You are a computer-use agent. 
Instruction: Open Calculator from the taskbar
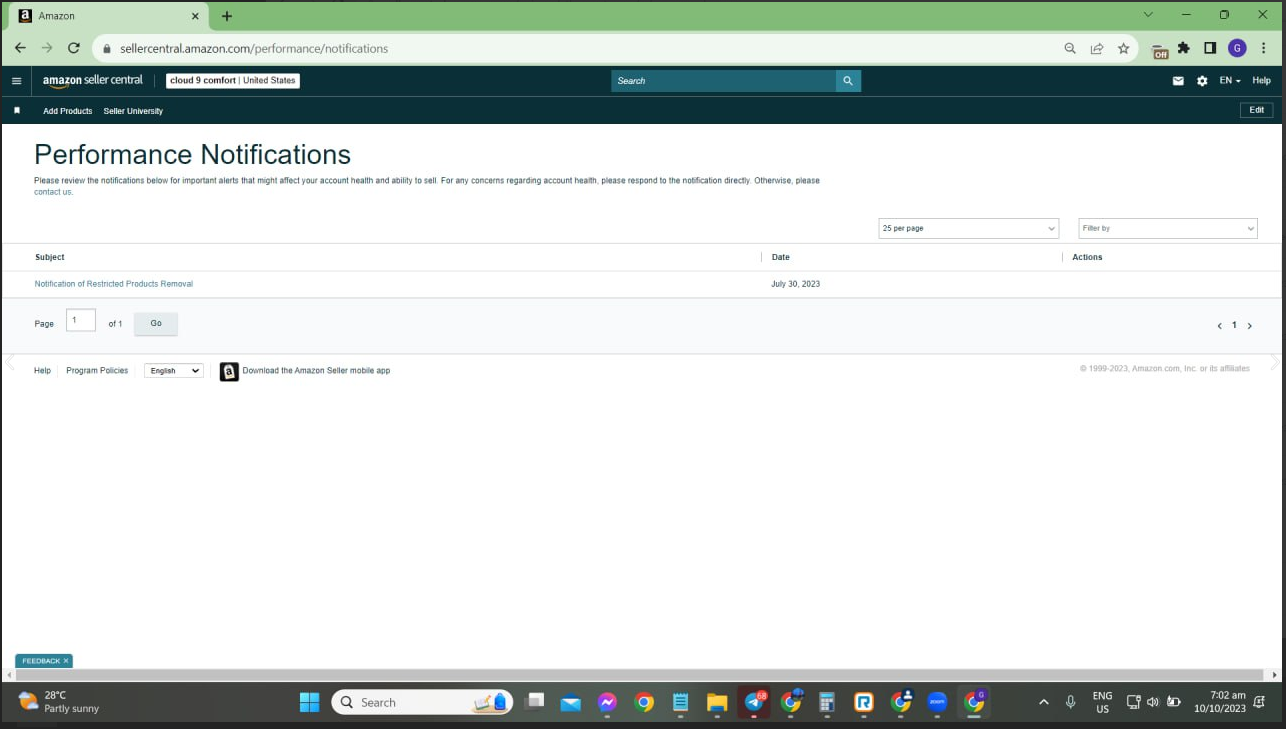pos(827,702)
